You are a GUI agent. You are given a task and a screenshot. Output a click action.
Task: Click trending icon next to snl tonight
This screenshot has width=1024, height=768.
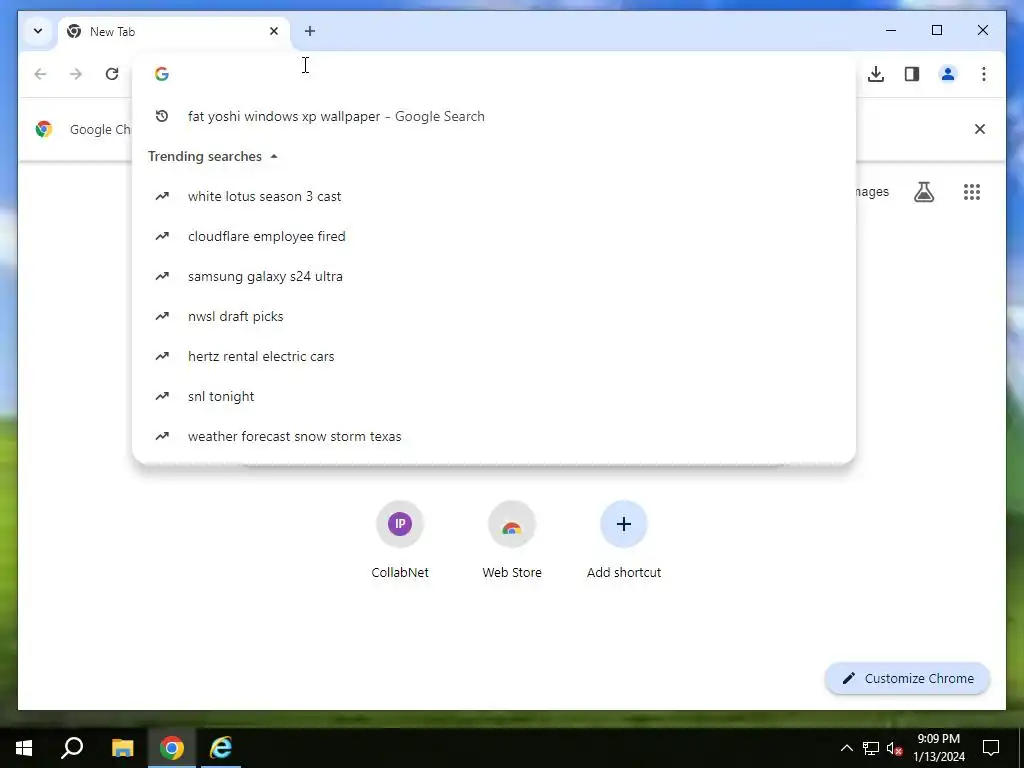pyautogui.click(x=162, y=396)
